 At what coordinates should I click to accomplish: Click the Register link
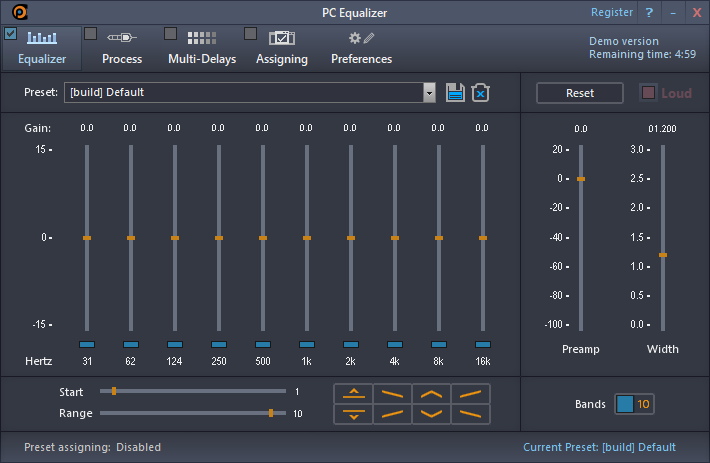coord(612,12)
